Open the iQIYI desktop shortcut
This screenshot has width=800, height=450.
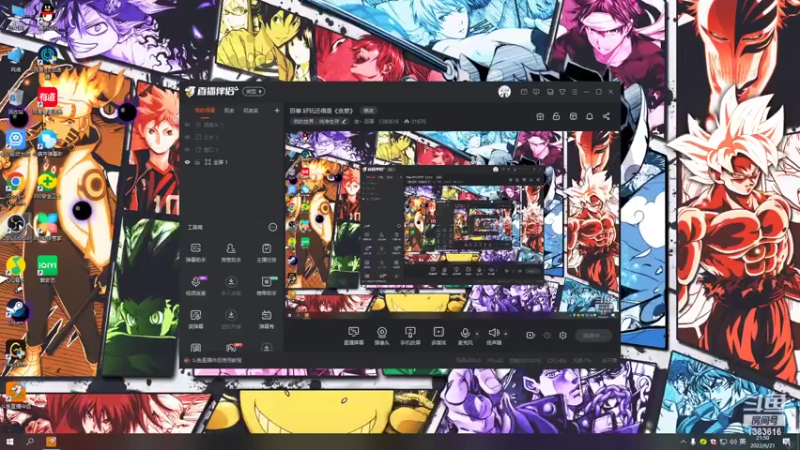coord(47,269)
